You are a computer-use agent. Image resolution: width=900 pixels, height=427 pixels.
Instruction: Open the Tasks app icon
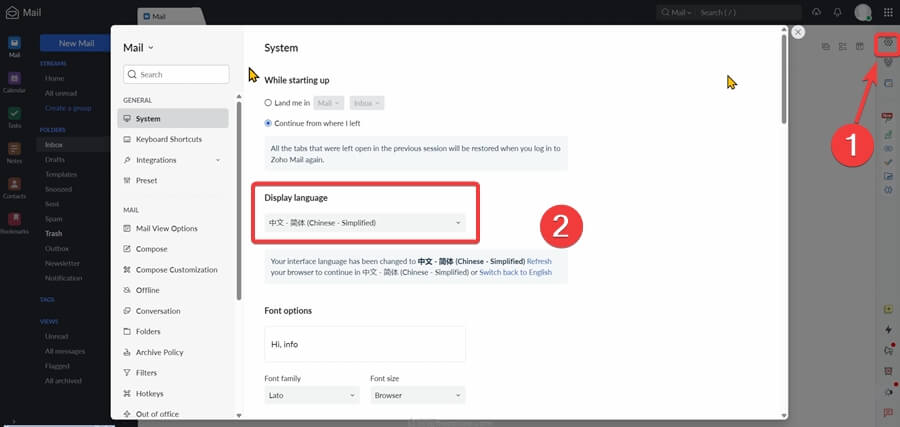[14, 115]
